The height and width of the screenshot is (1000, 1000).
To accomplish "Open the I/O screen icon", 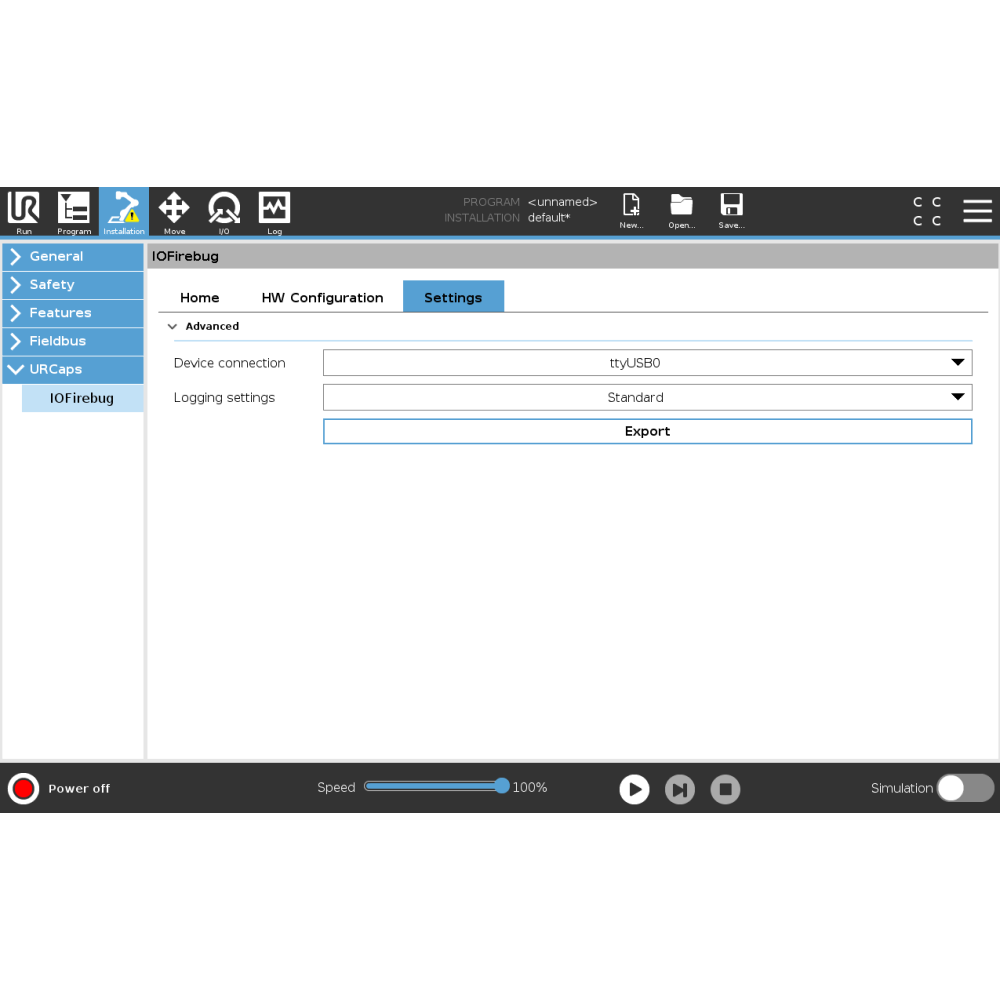I will tap(224, 211).
